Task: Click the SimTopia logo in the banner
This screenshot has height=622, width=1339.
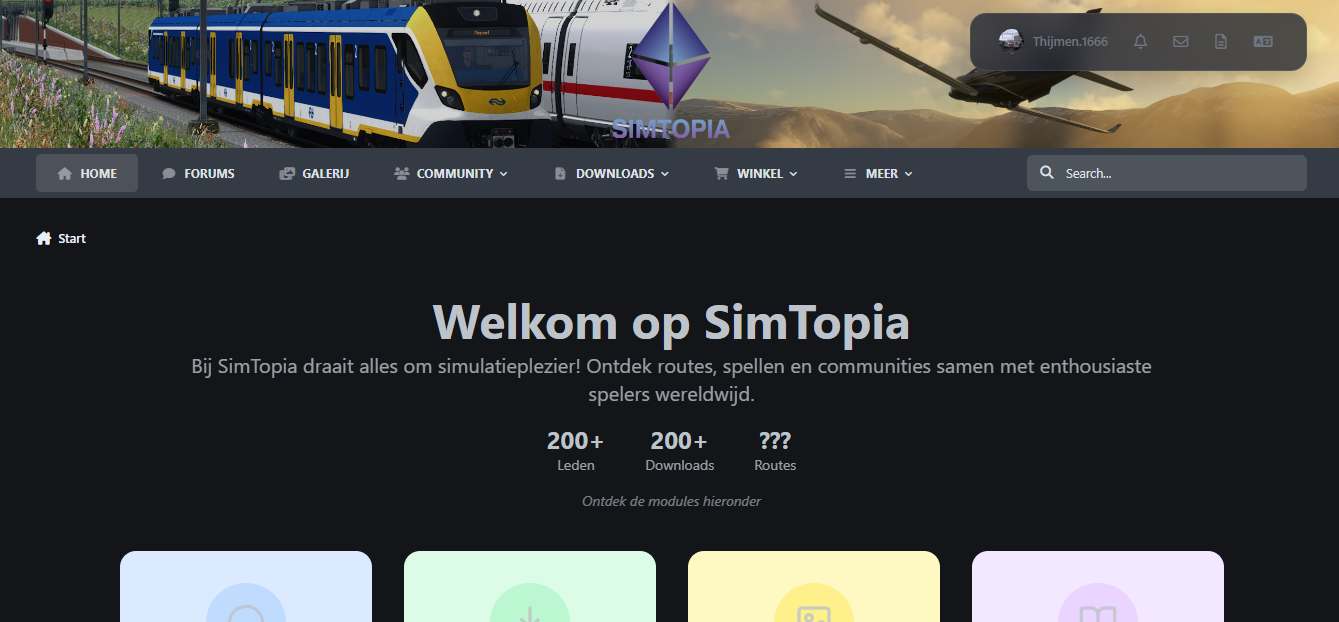Action: click(671, 72)
